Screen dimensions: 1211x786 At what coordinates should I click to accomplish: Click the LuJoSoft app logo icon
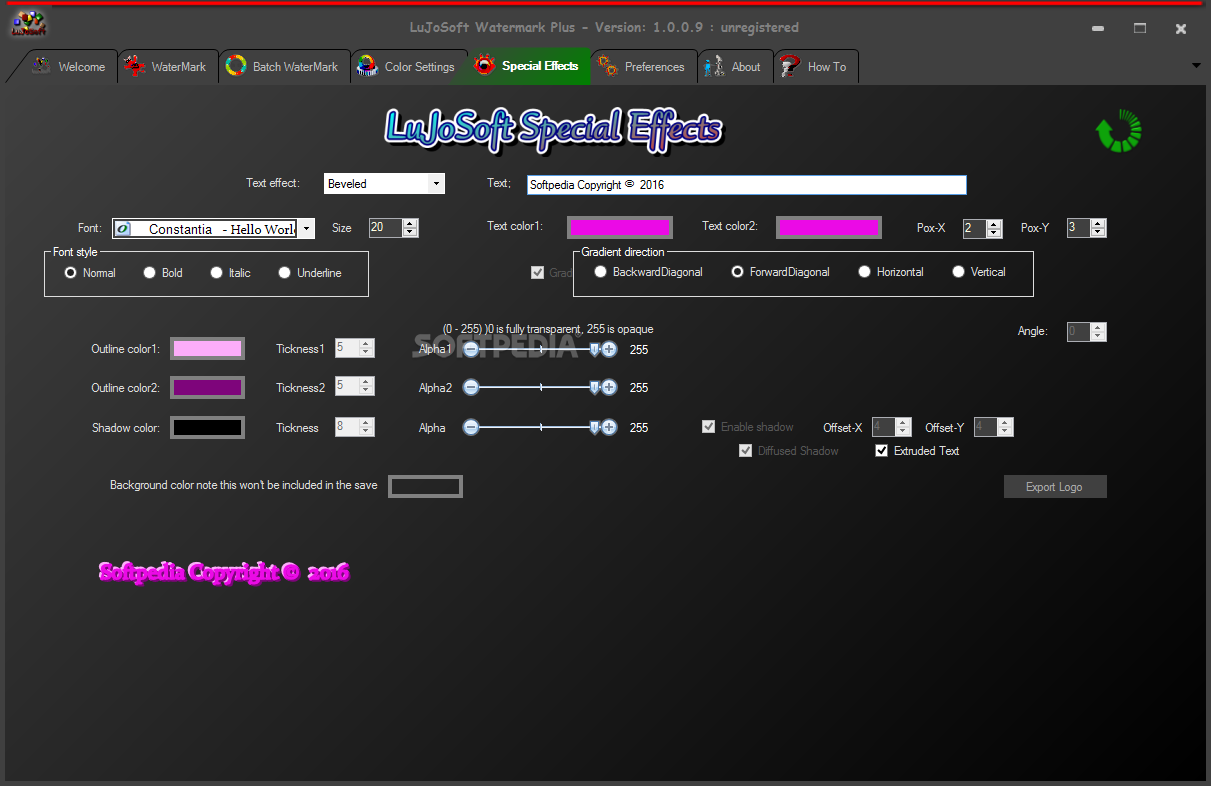click(29, 22)
